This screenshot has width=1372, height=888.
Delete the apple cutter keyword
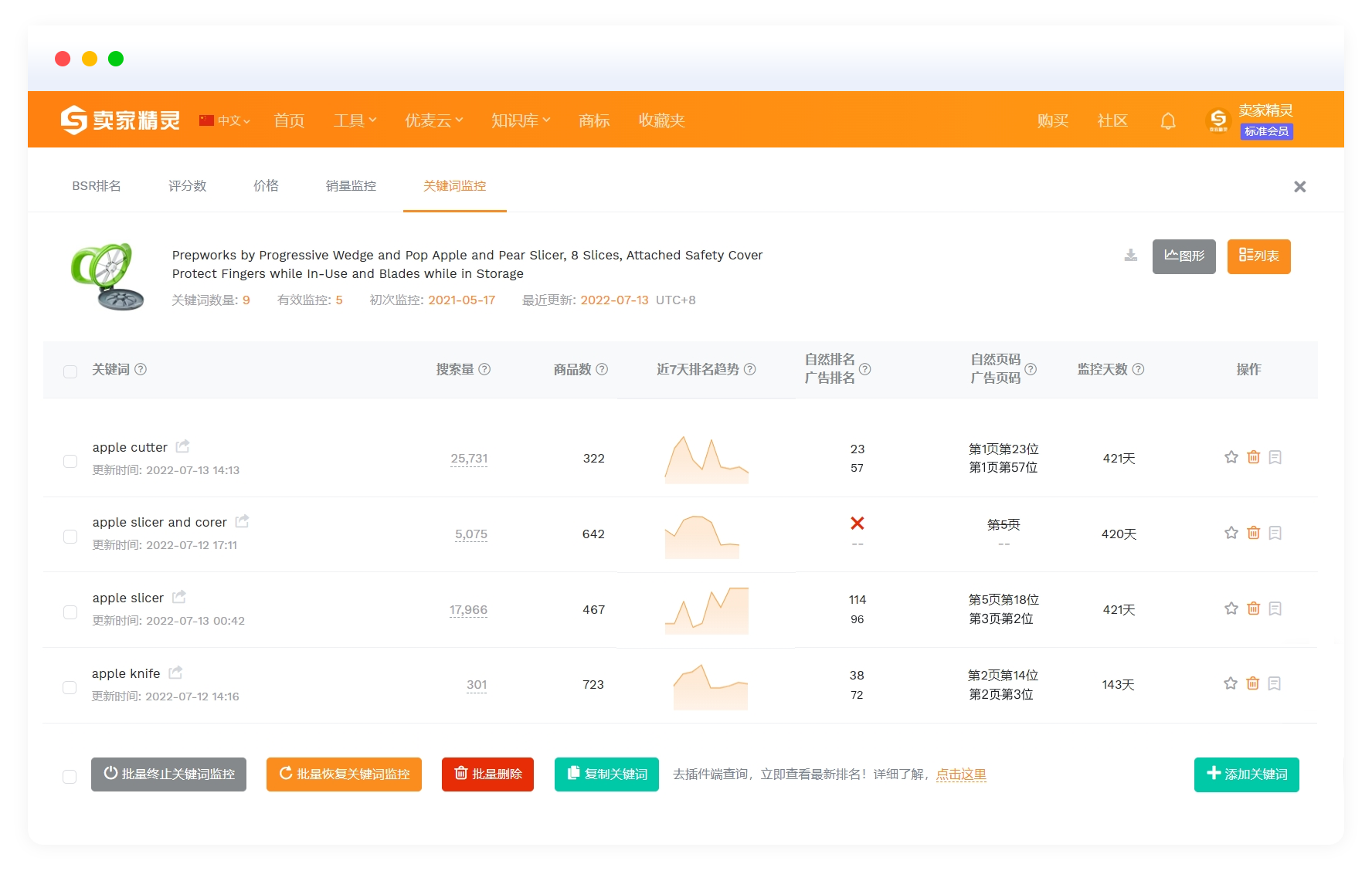[1254, 457]
